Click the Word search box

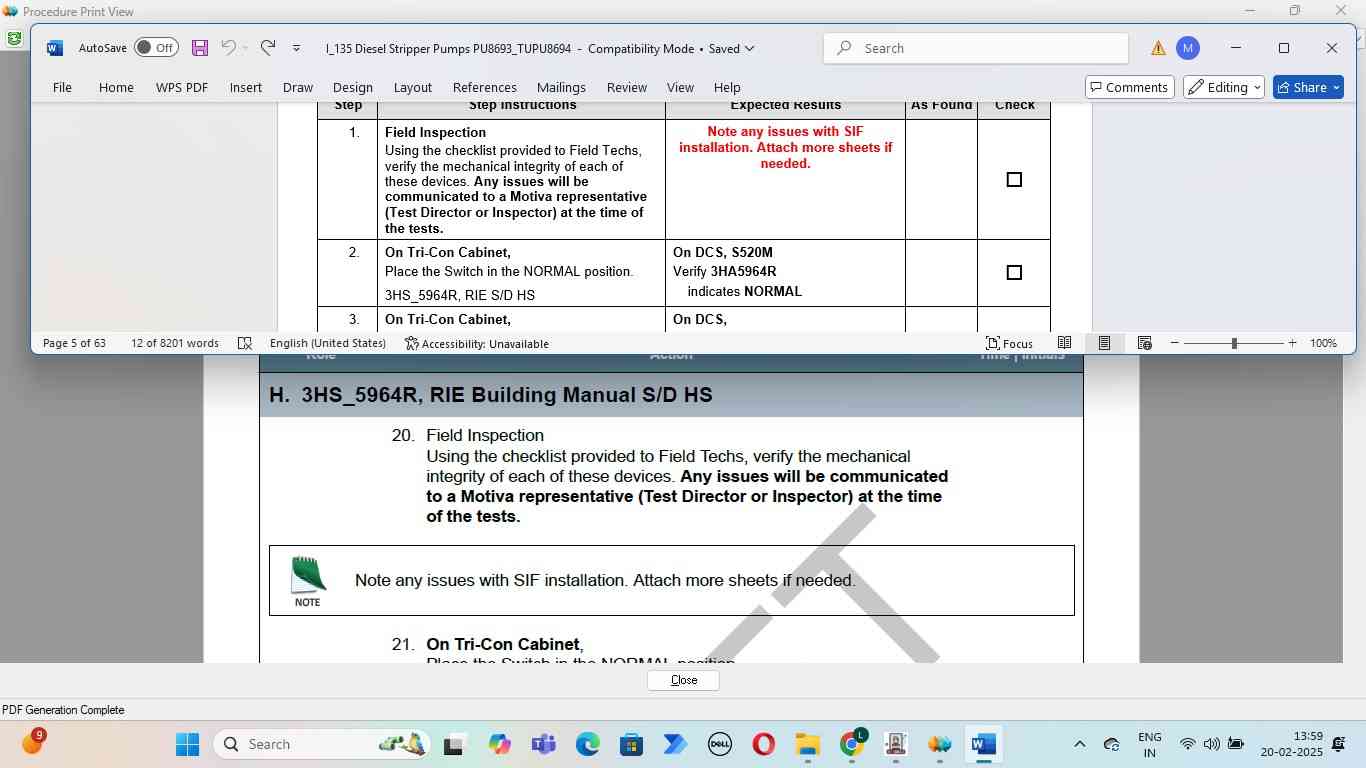(976, 48)
